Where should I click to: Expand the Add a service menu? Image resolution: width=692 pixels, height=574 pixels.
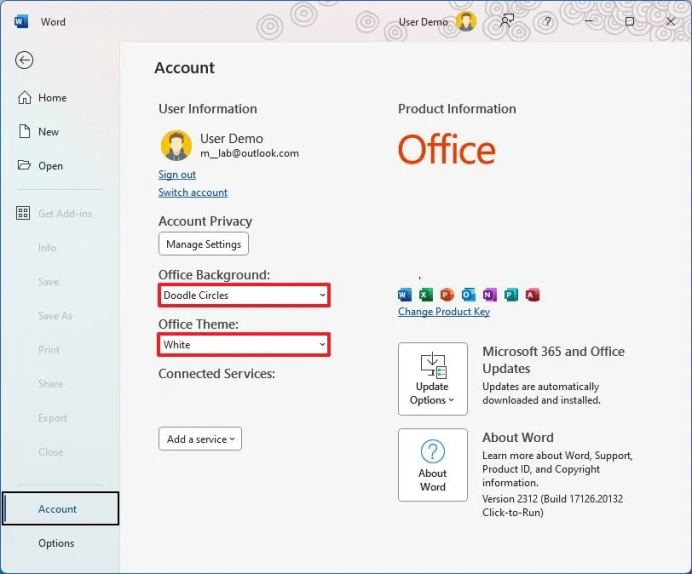pyautogui.click(x=200, y=439)
